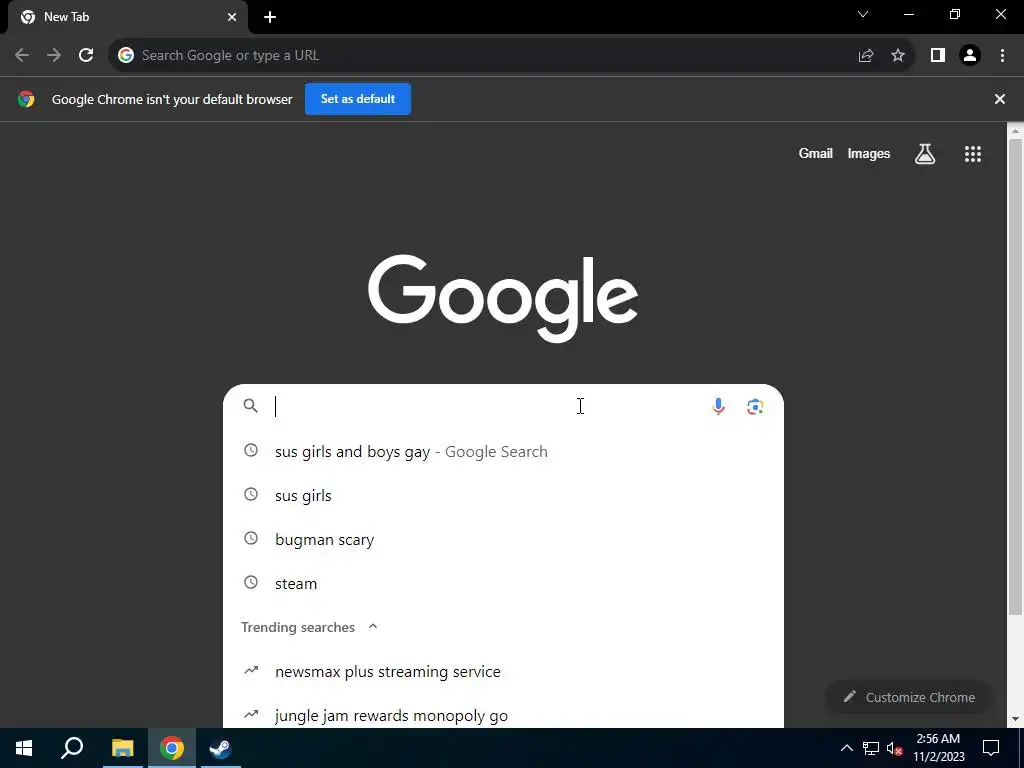Set Chrome as default browser
Viewport: 1024px width, 768px height.
[358, 99]
